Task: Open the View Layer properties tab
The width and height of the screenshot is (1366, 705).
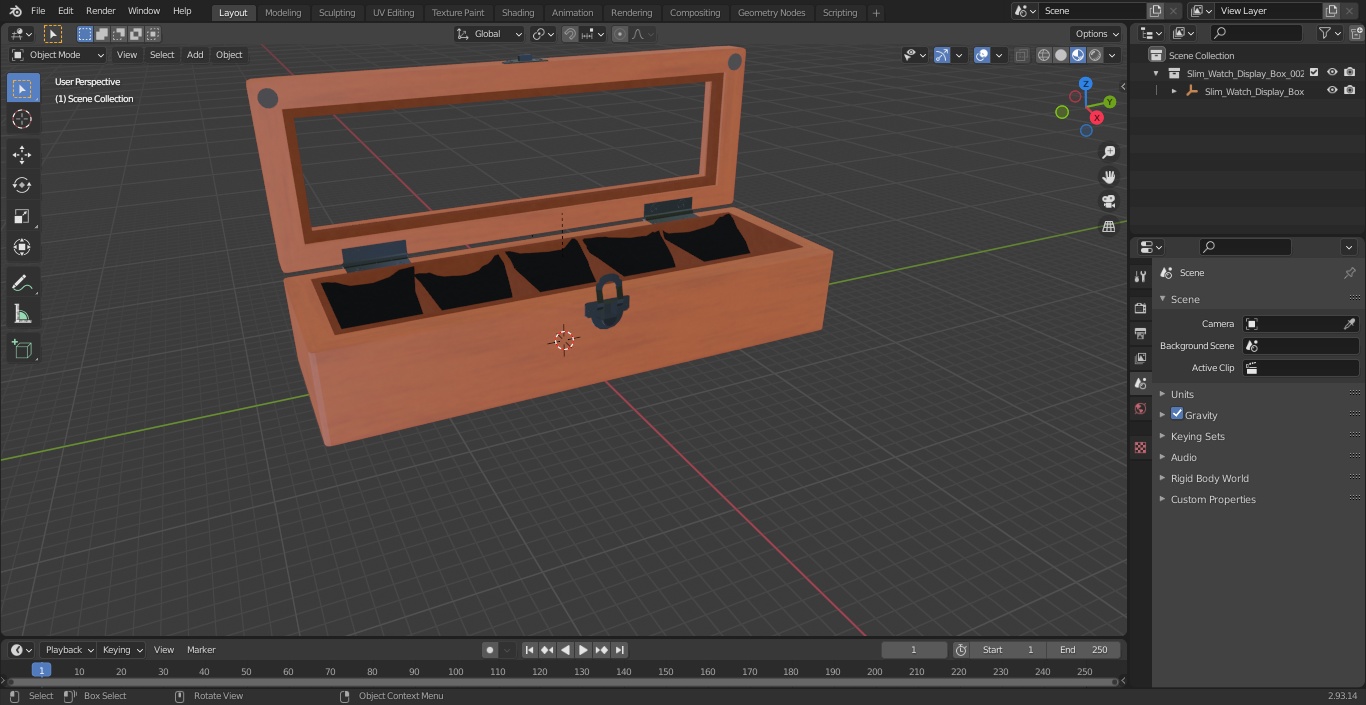Action: [x=1140, y=358]
